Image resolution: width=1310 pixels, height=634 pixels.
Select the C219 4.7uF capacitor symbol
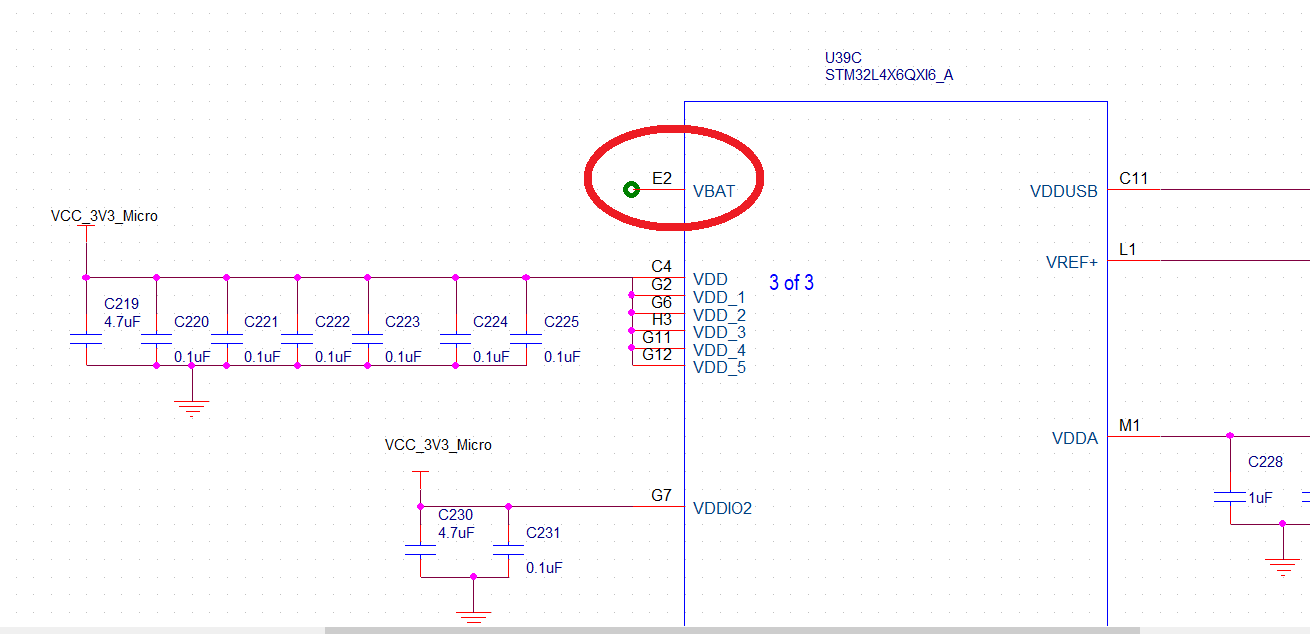coord(88,338)
